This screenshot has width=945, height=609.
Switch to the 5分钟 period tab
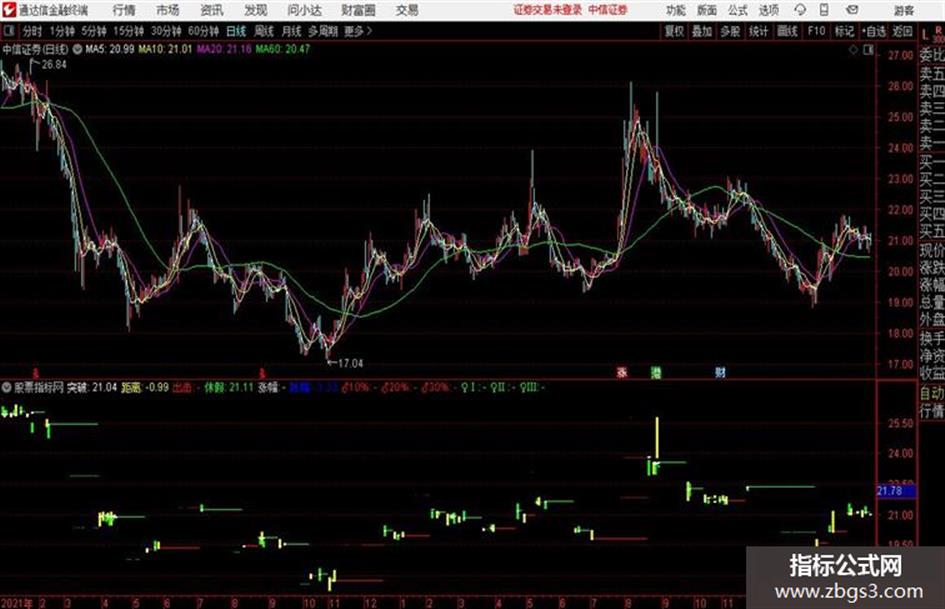94,31
